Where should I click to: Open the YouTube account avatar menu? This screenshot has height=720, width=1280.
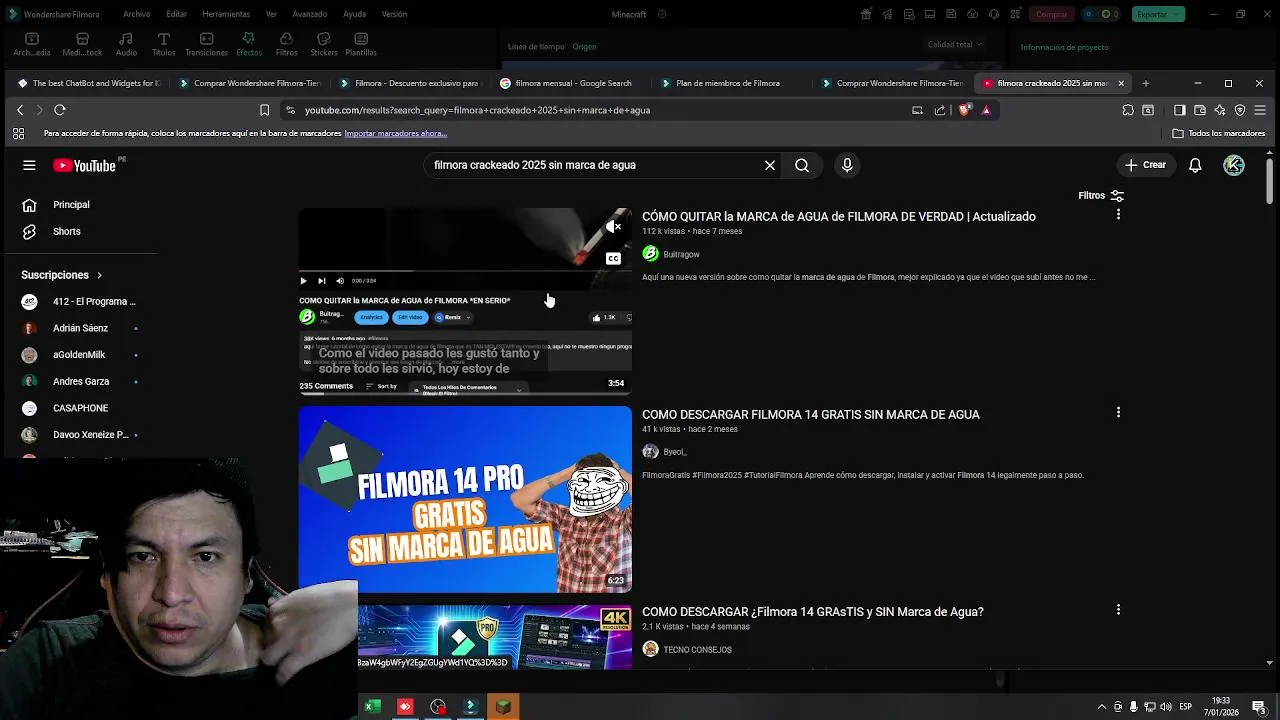click(1234, 165)
